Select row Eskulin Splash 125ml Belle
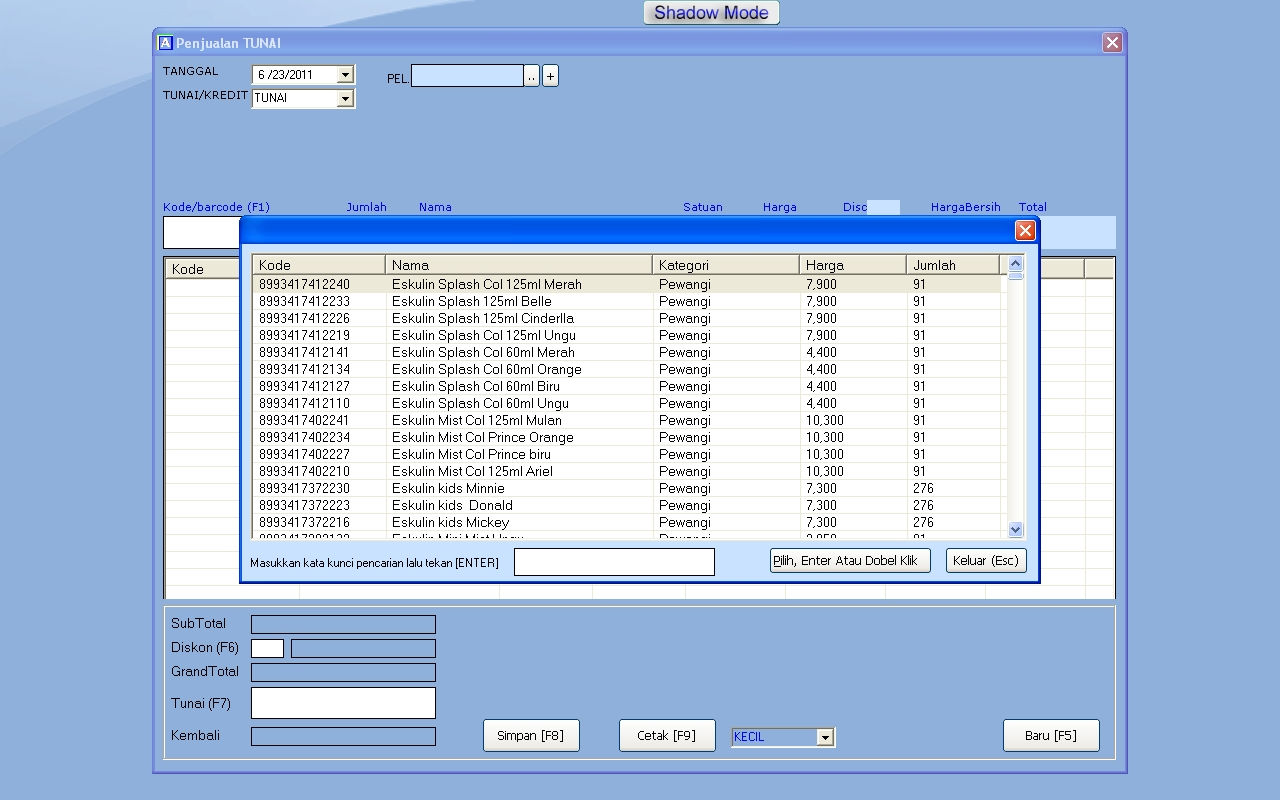The height and width of the screenshot is (800, 1280). click(627, 301)
